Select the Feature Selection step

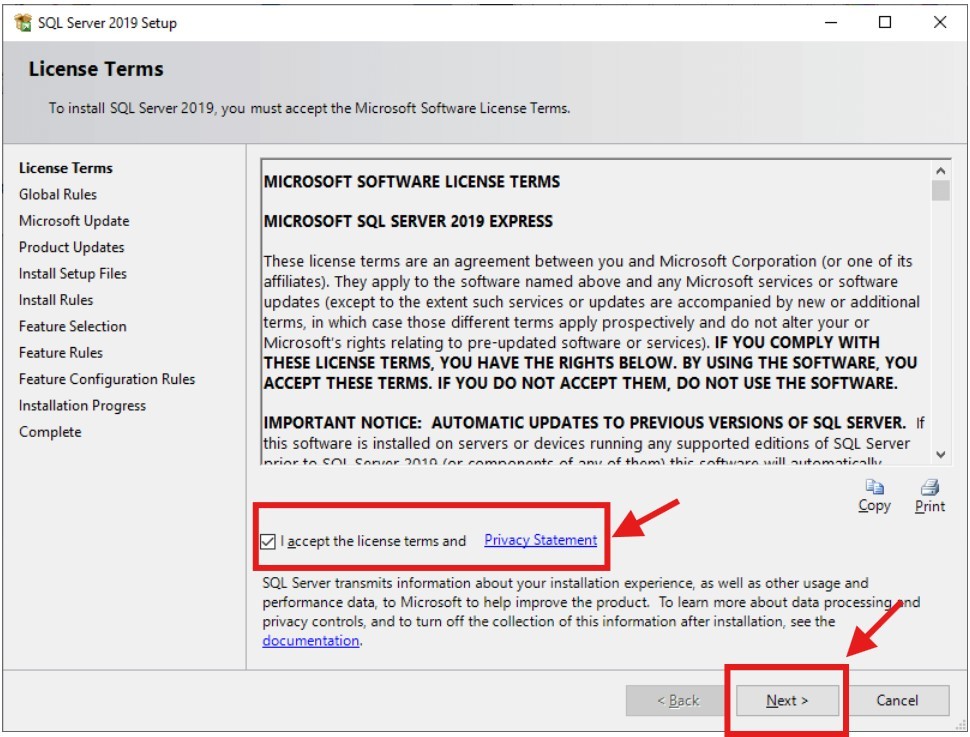click(70, 326)
